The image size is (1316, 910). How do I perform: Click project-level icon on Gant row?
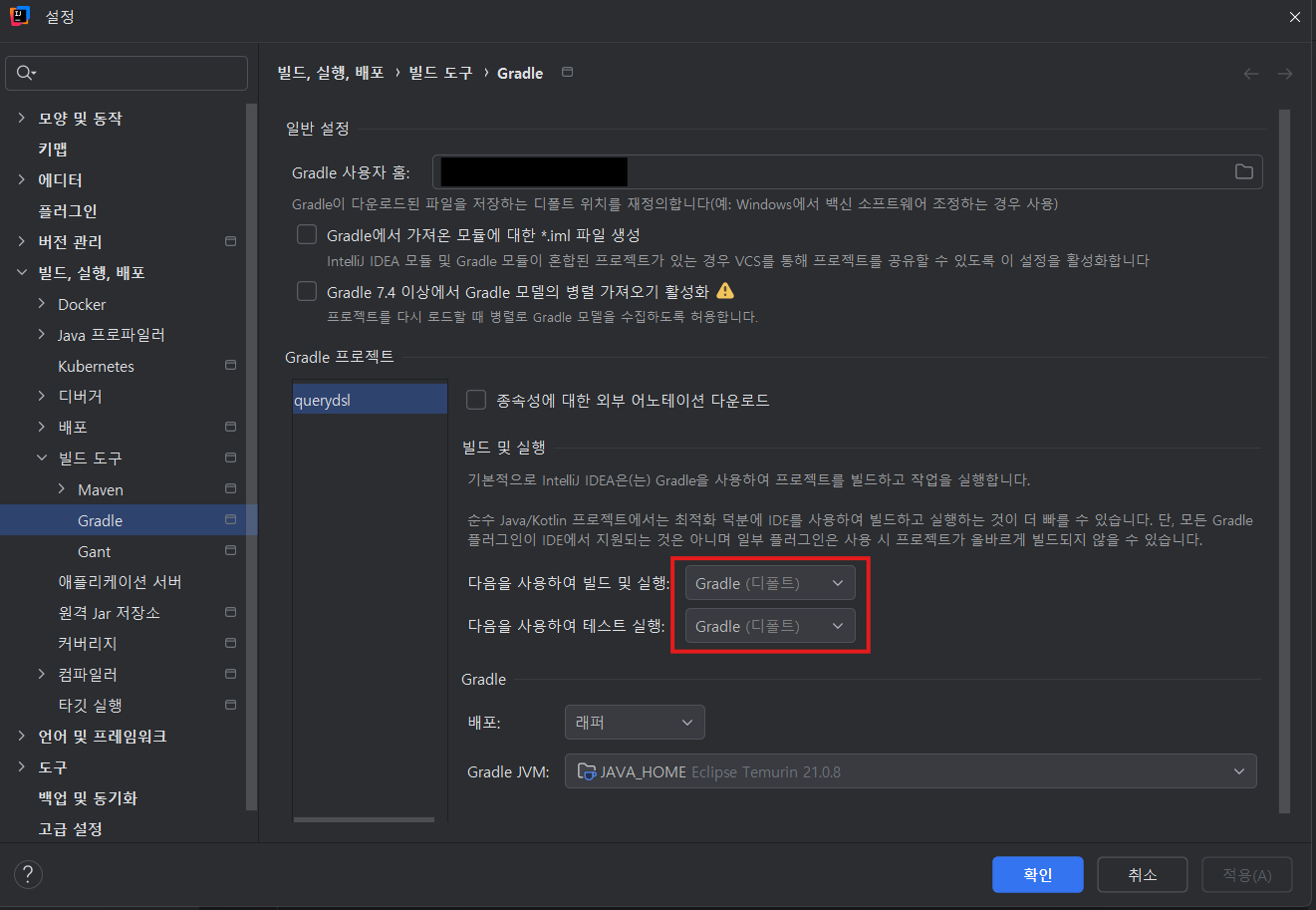pyautogui.click(x=231, y=550)
